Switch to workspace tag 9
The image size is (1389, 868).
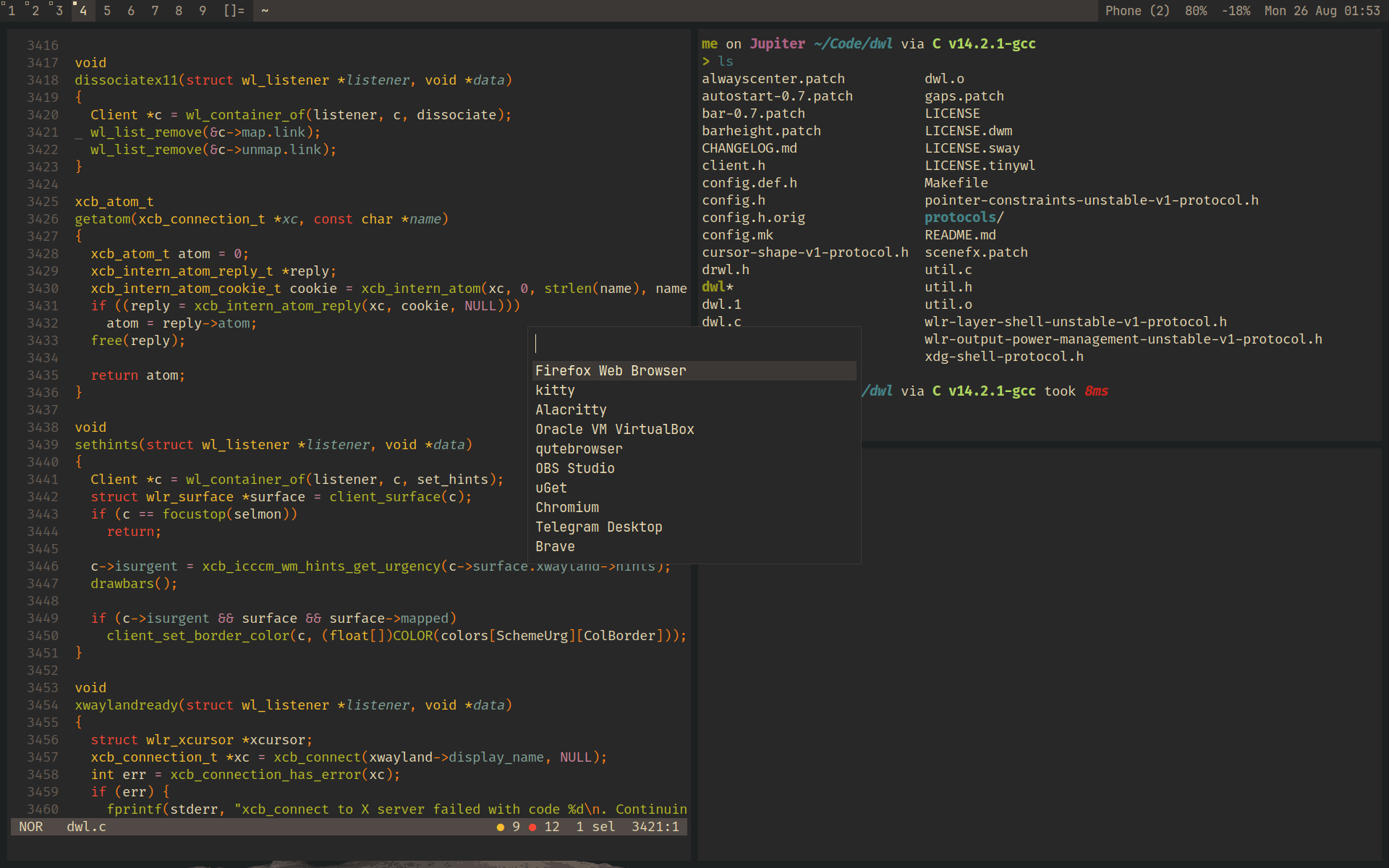(x=203, y=11)
